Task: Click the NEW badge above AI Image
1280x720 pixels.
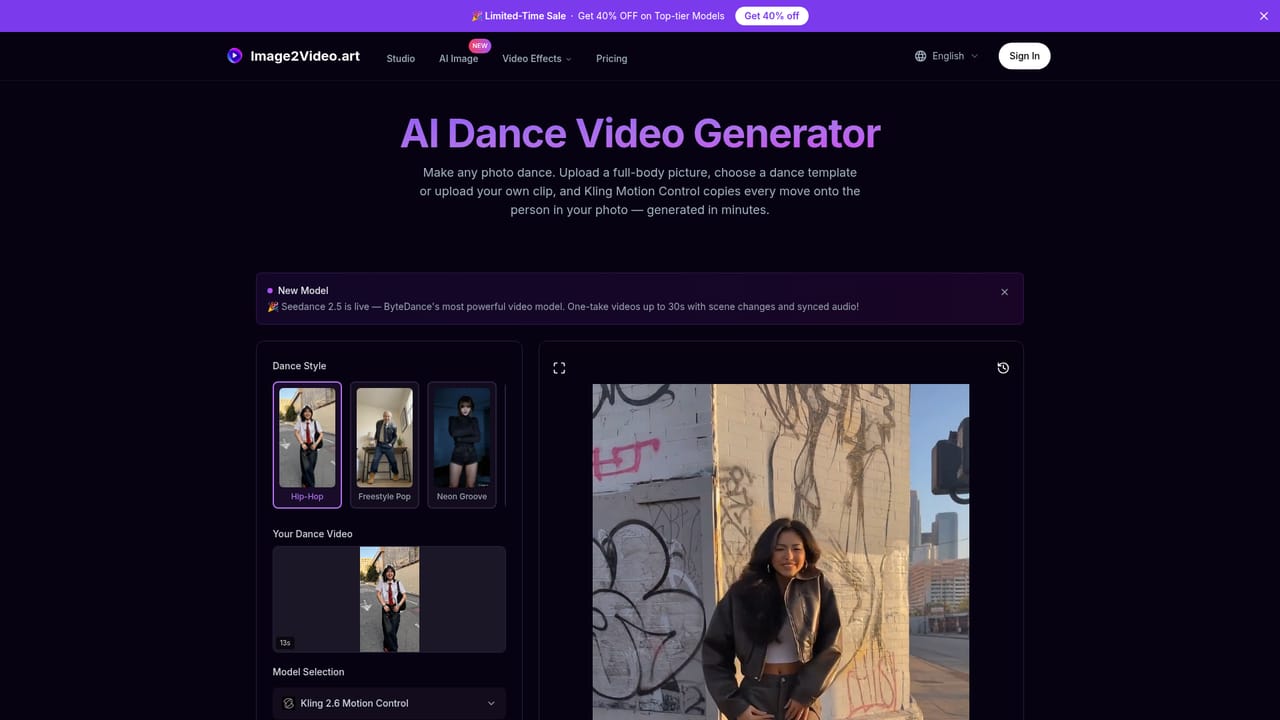Action: click(480, 46)
